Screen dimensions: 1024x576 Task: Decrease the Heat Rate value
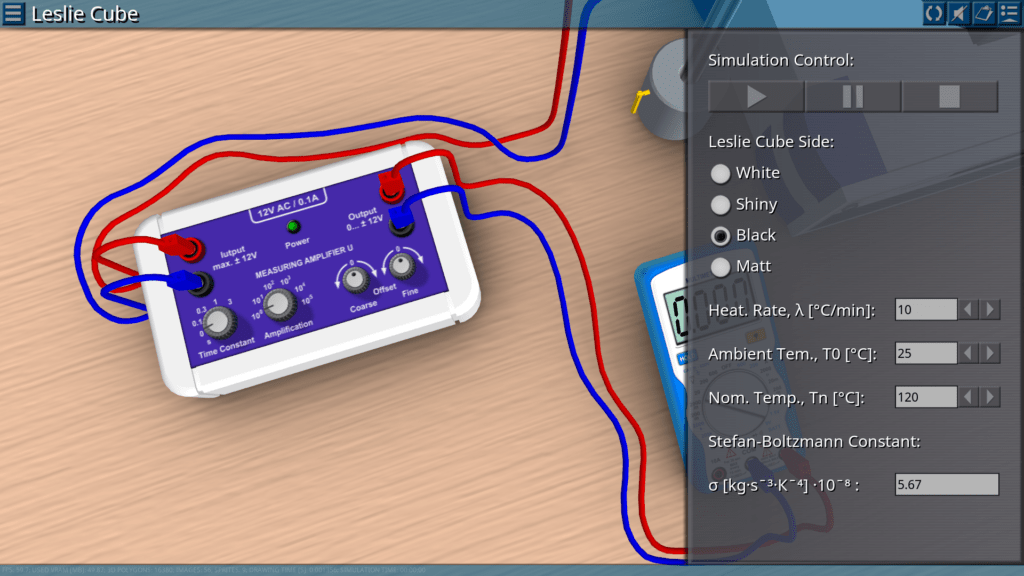(x=969, y=310)
